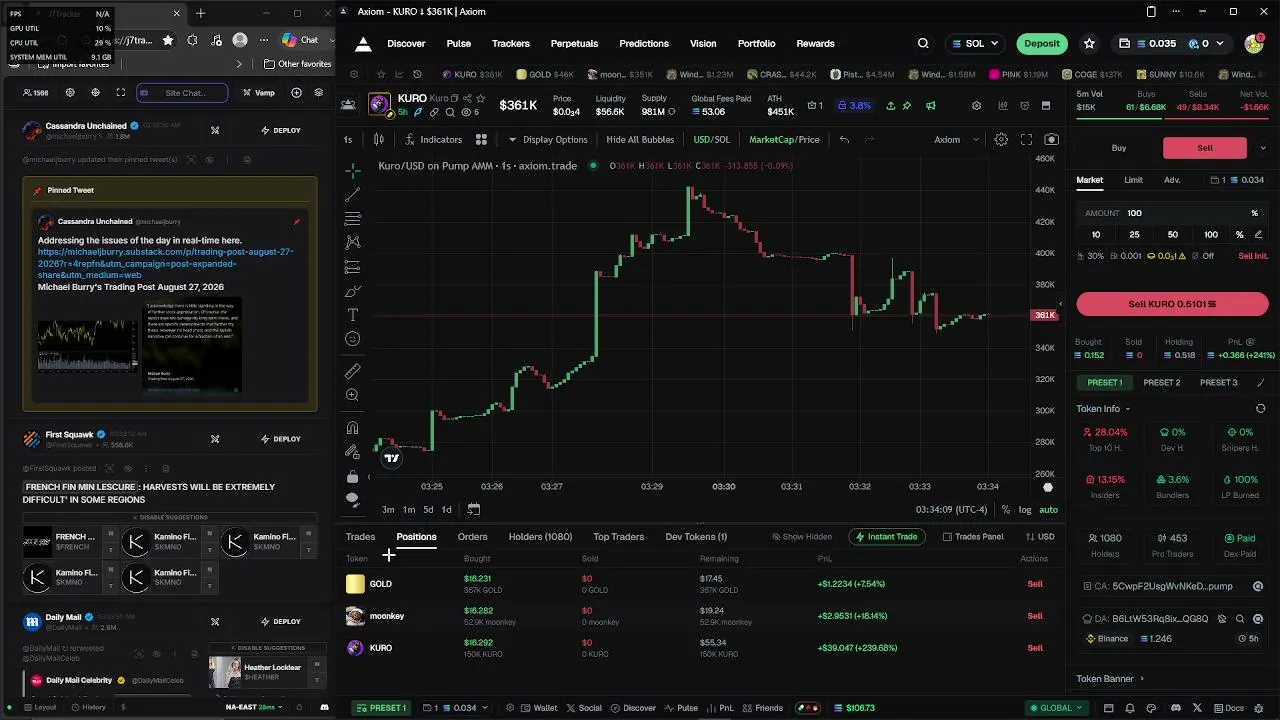1280x720 pixels.
Task: Select the ruler measure tool
Action: click(x=352, y=371)
